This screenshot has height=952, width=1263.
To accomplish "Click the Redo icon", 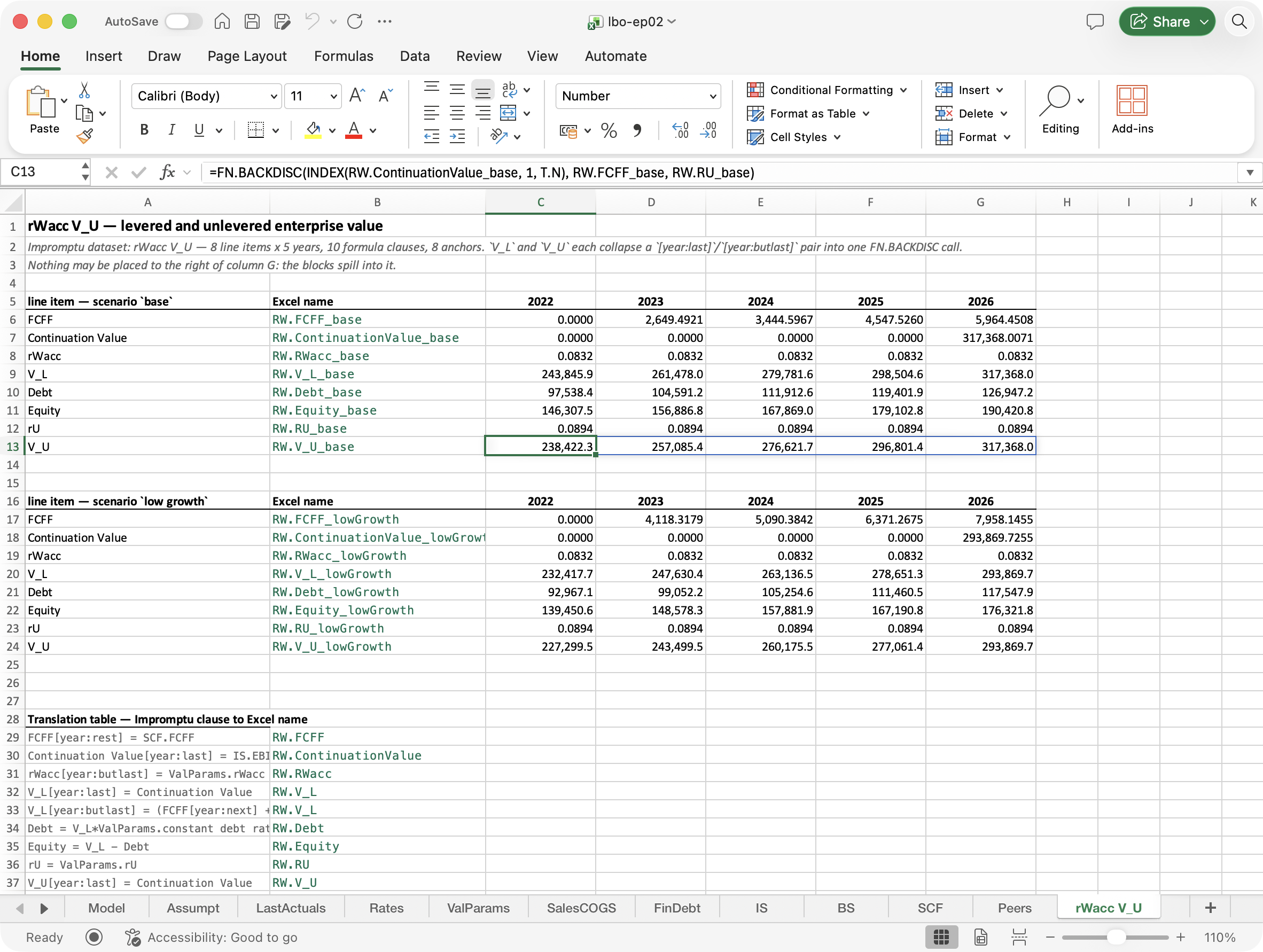I will pos(355,22).
